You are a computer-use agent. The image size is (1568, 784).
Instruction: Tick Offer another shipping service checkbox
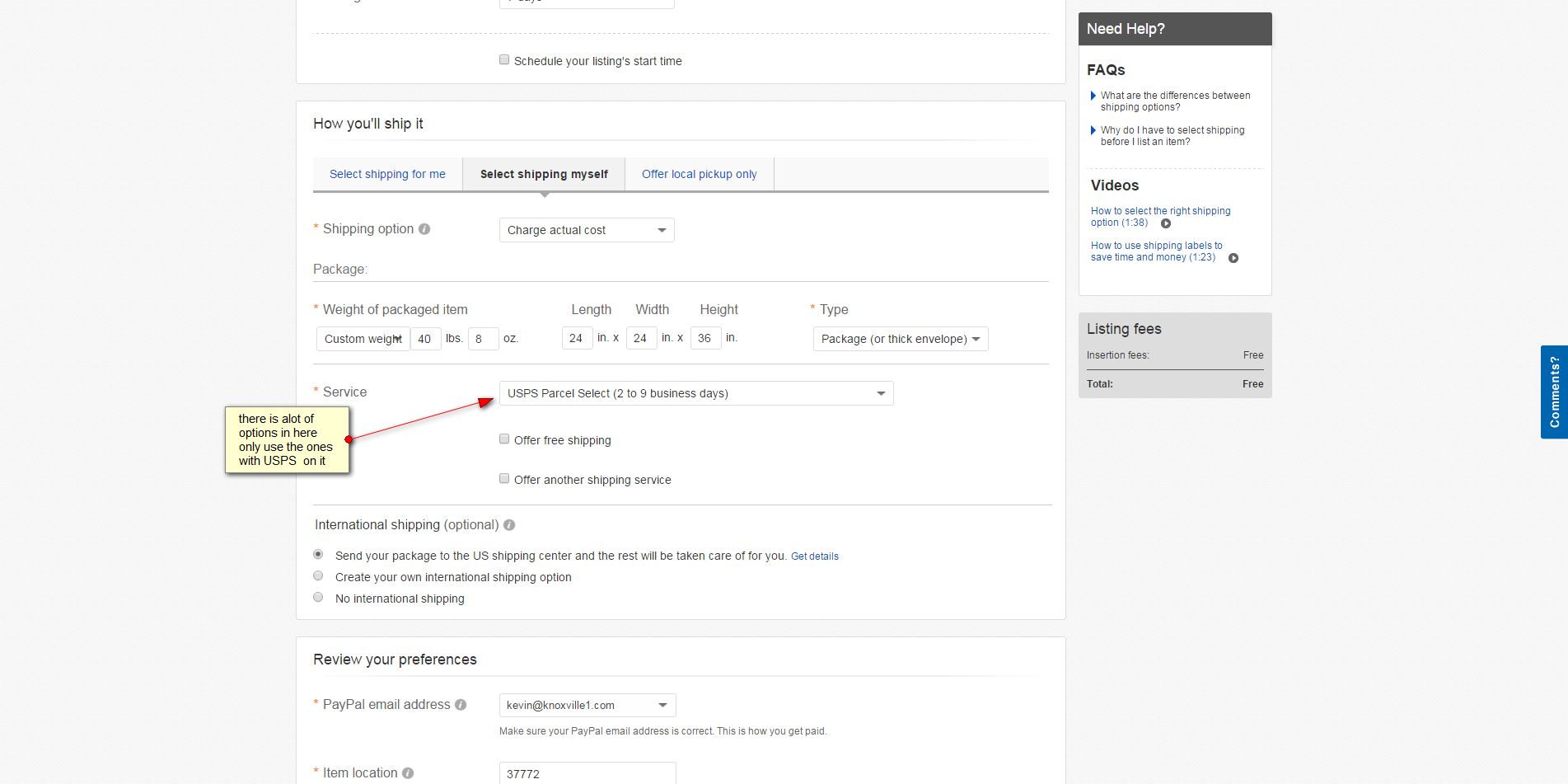504,479
